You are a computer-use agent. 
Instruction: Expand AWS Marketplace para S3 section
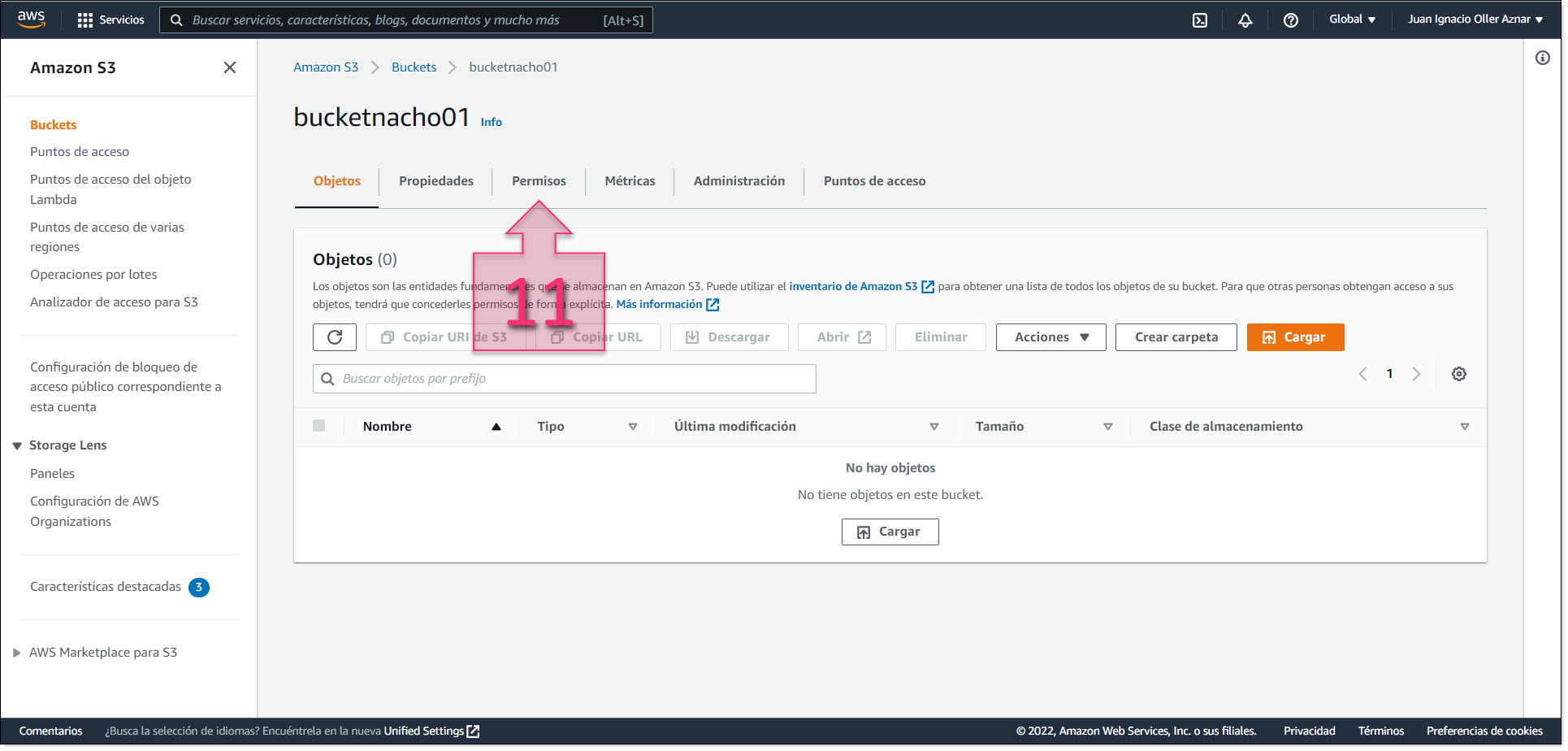click(x=17, y=653)
